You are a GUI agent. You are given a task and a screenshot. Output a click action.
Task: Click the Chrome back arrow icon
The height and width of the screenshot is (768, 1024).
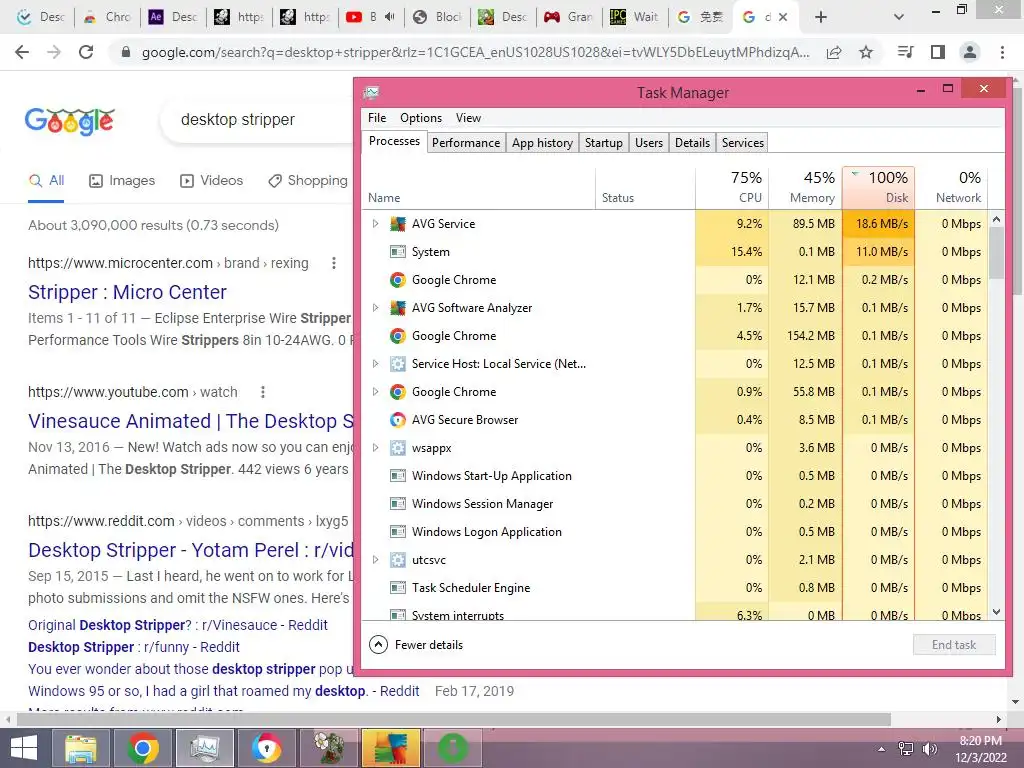[x=22, y=52]
